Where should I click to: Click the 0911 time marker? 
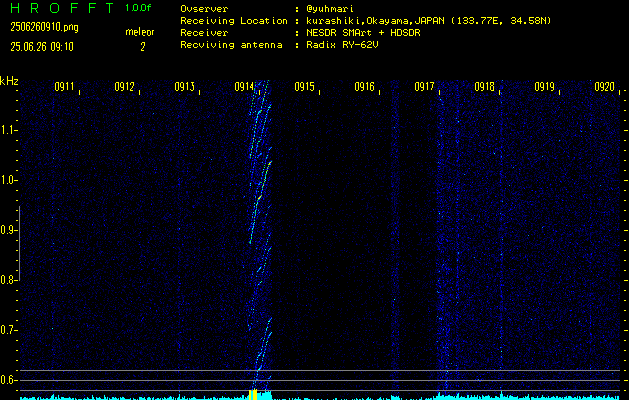64,87
